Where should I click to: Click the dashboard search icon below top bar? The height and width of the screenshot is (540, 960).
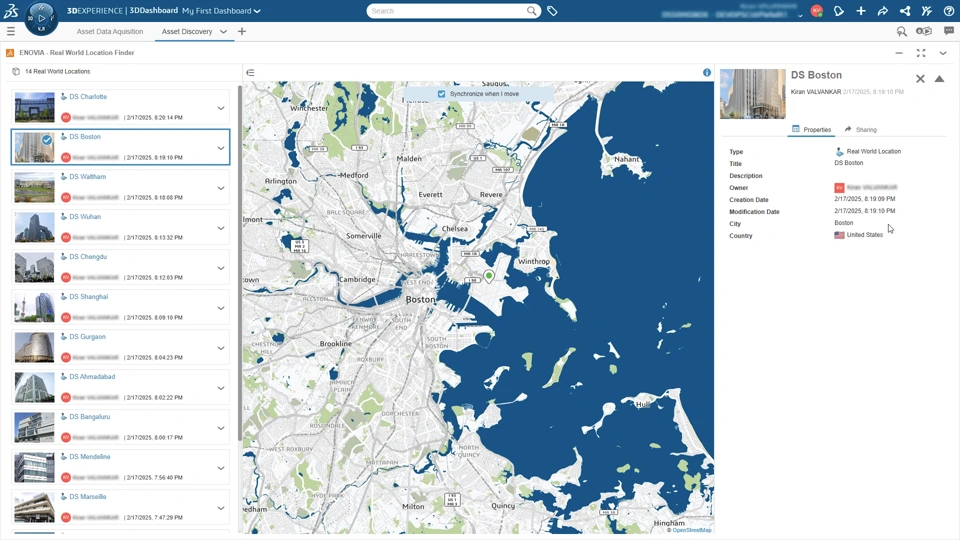(902, 31)
